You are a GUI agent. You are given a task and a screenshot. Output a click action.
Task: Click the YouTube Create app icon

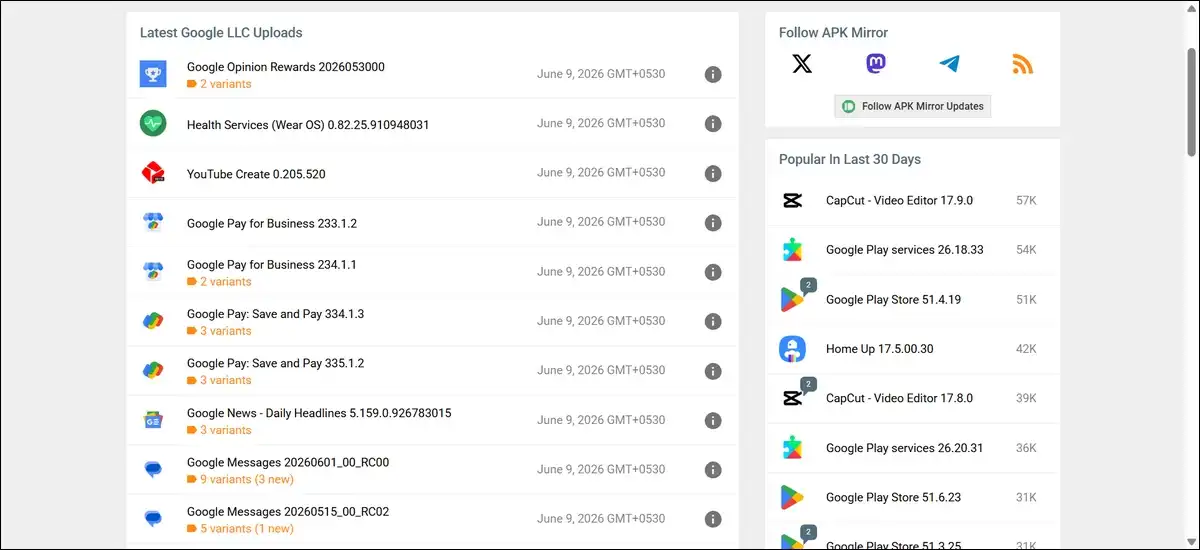[x=153, y=173]
